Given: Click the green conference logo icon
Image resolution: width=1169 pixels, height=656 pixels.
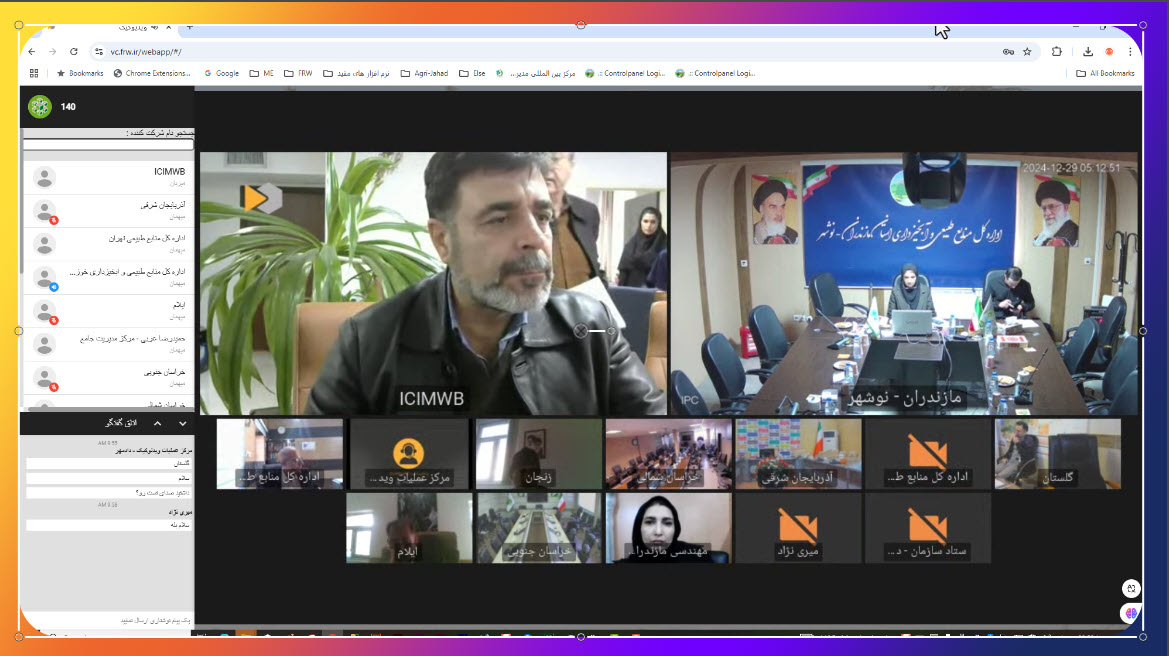Looking at the screenshot, I should coord(40,107).
